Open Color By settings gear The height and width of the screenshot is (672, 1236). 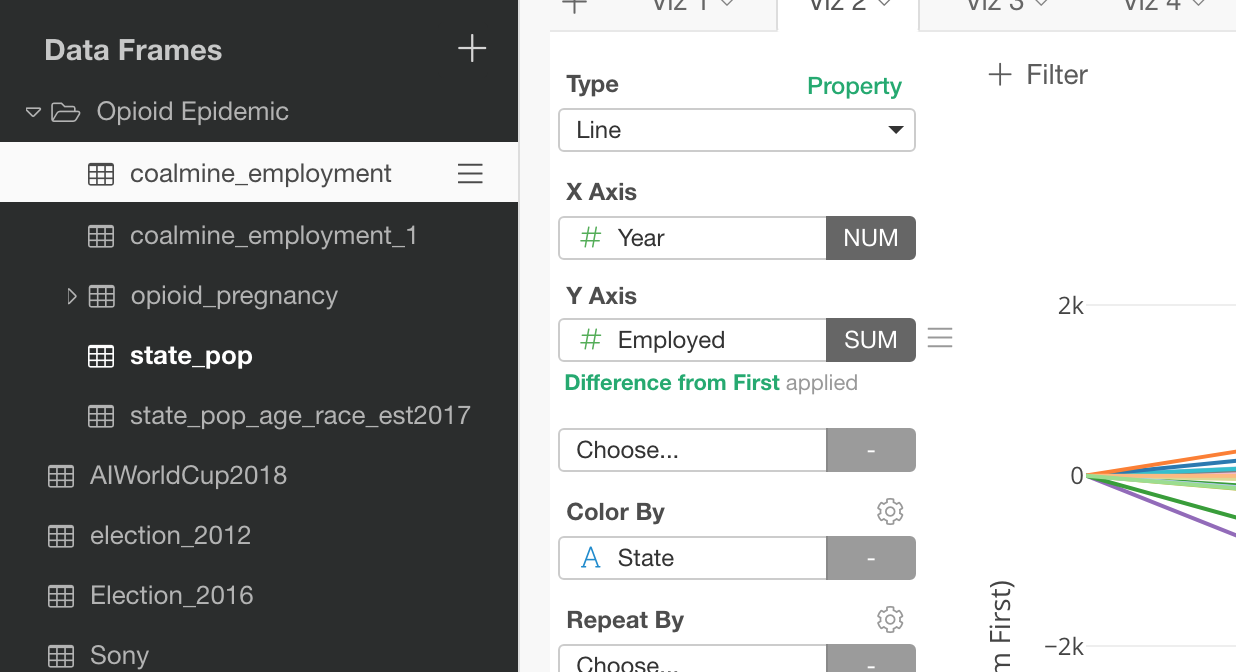tap(890, 512)
